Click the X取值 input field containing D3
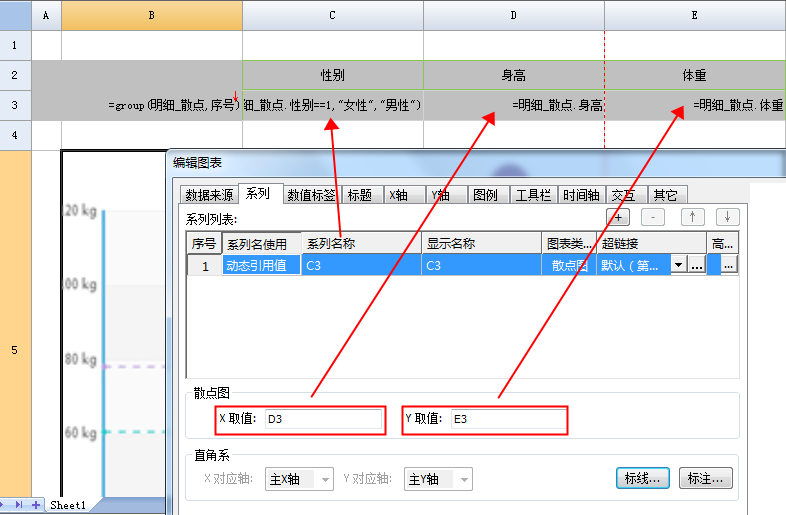 tap(323, 420)
